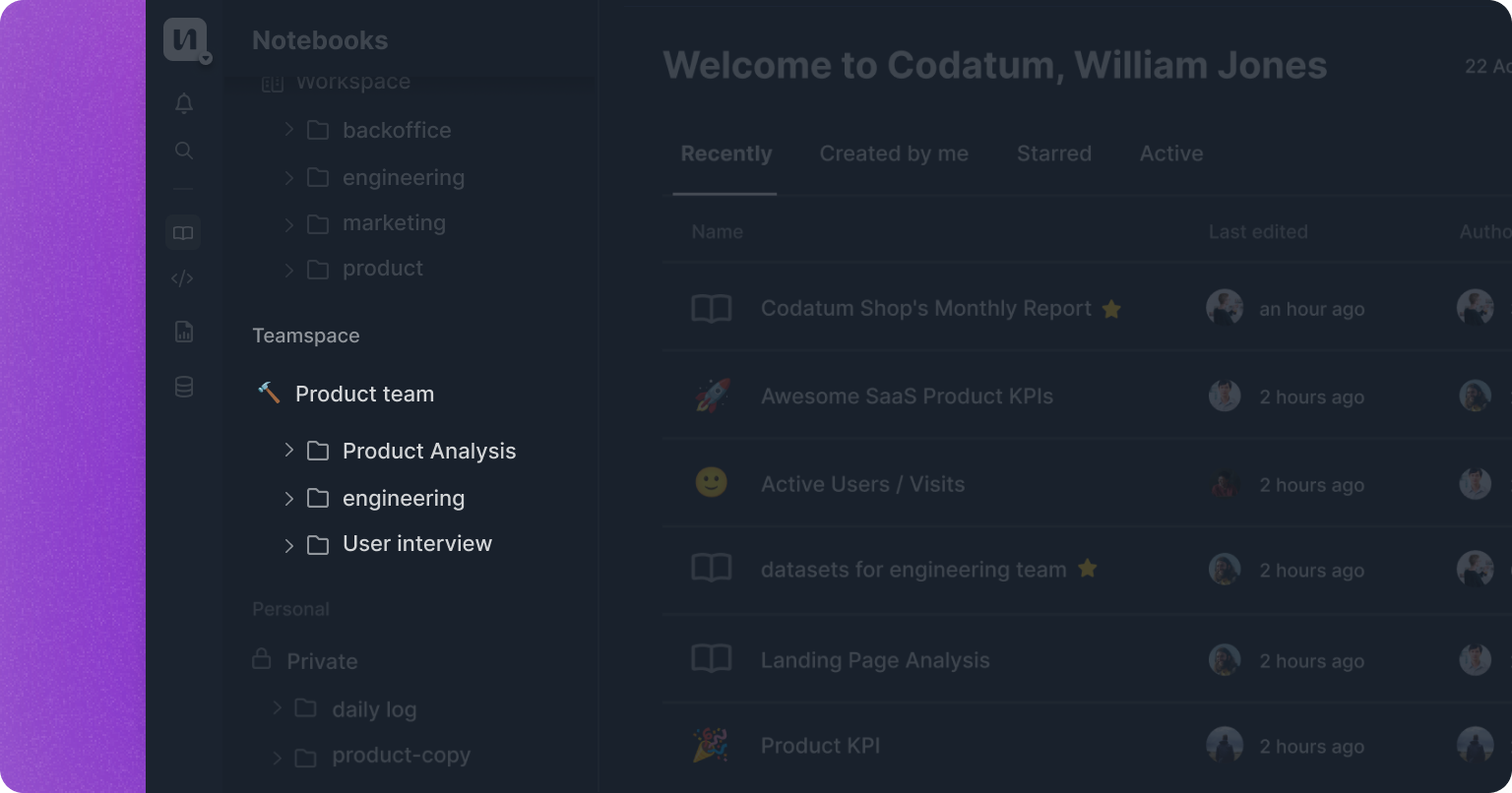Expand the Teamspace engineering folder chevron

[288, 498]
